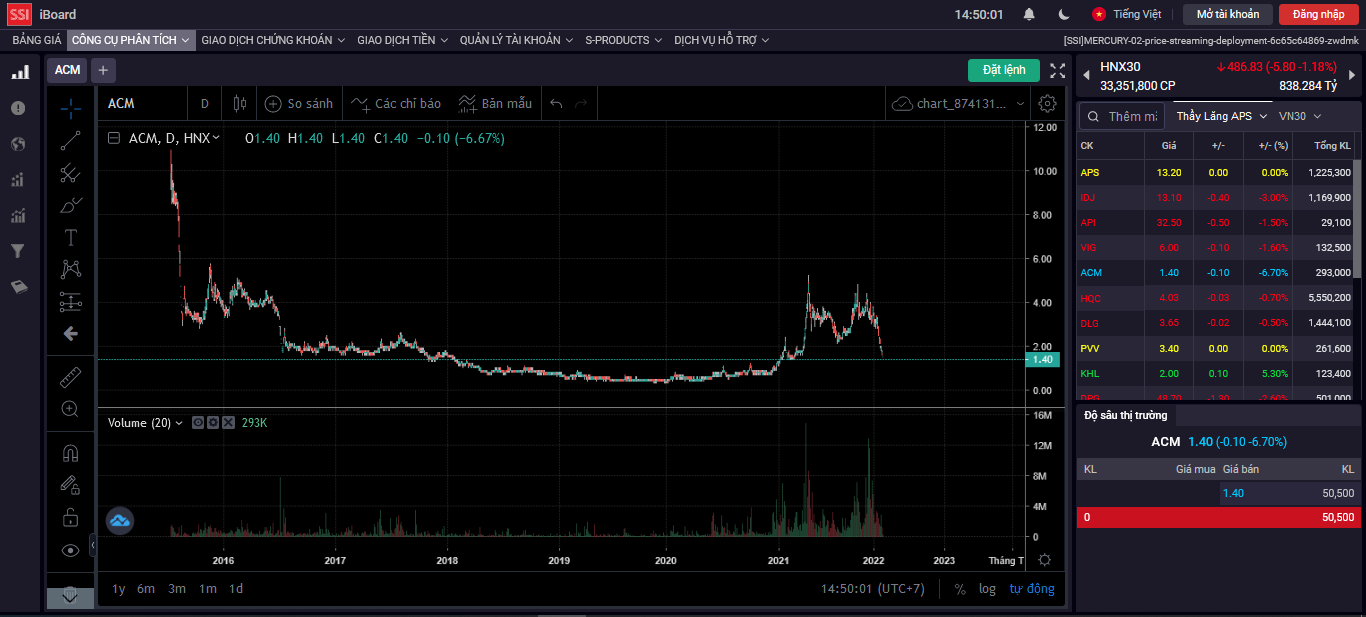Open the candlestick chart style selector

(x=239, y=103)
